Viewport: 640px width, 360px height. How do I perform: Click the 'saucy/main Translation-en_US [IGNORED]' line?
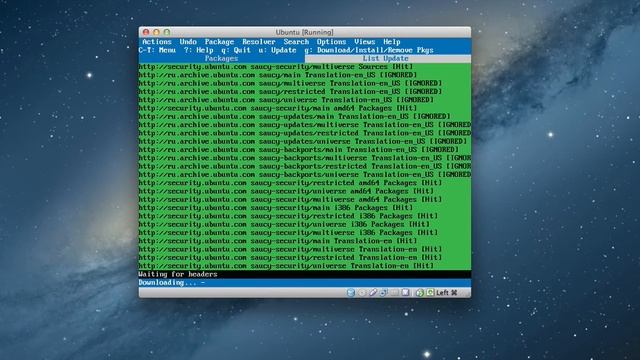pyautogui.click(x=278, y=75)
